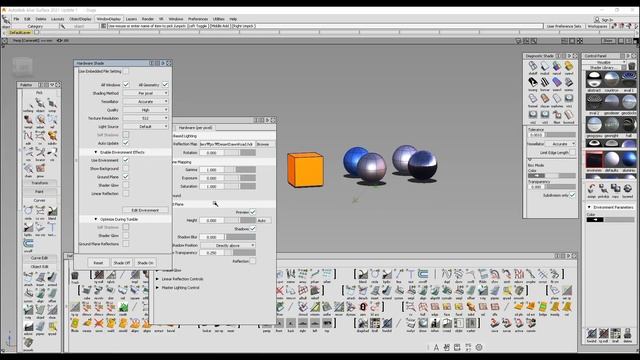Click the Edit Environment button

click(x=145, y=210)
